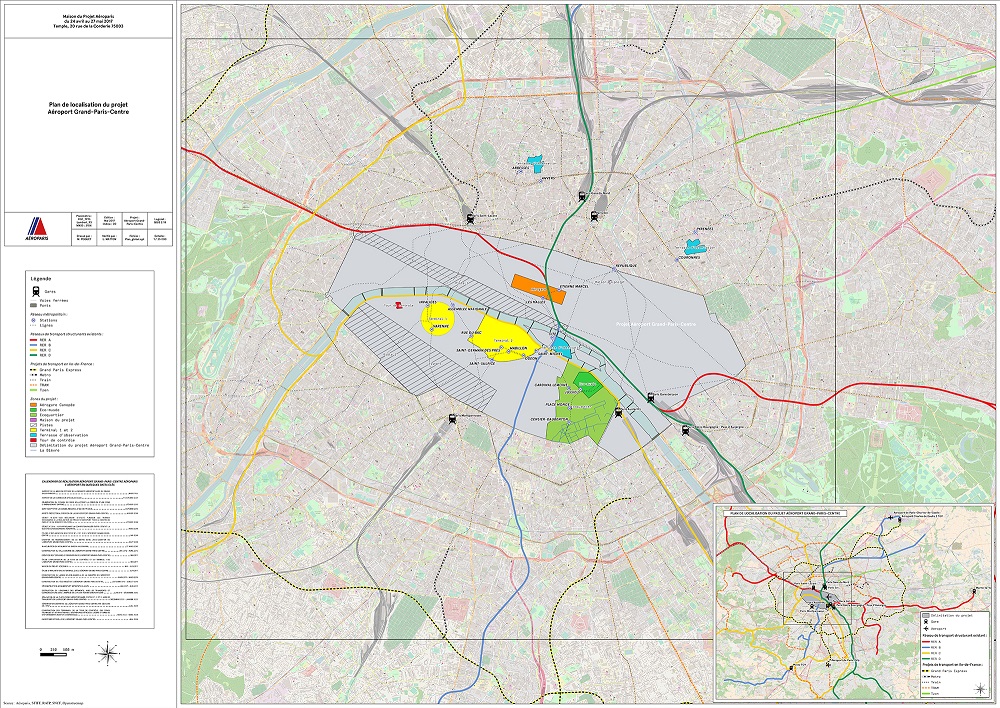Click the yellow circular Terminal 1 zone
Screen dimensions: 1000x708
click(x=438, y=320)
